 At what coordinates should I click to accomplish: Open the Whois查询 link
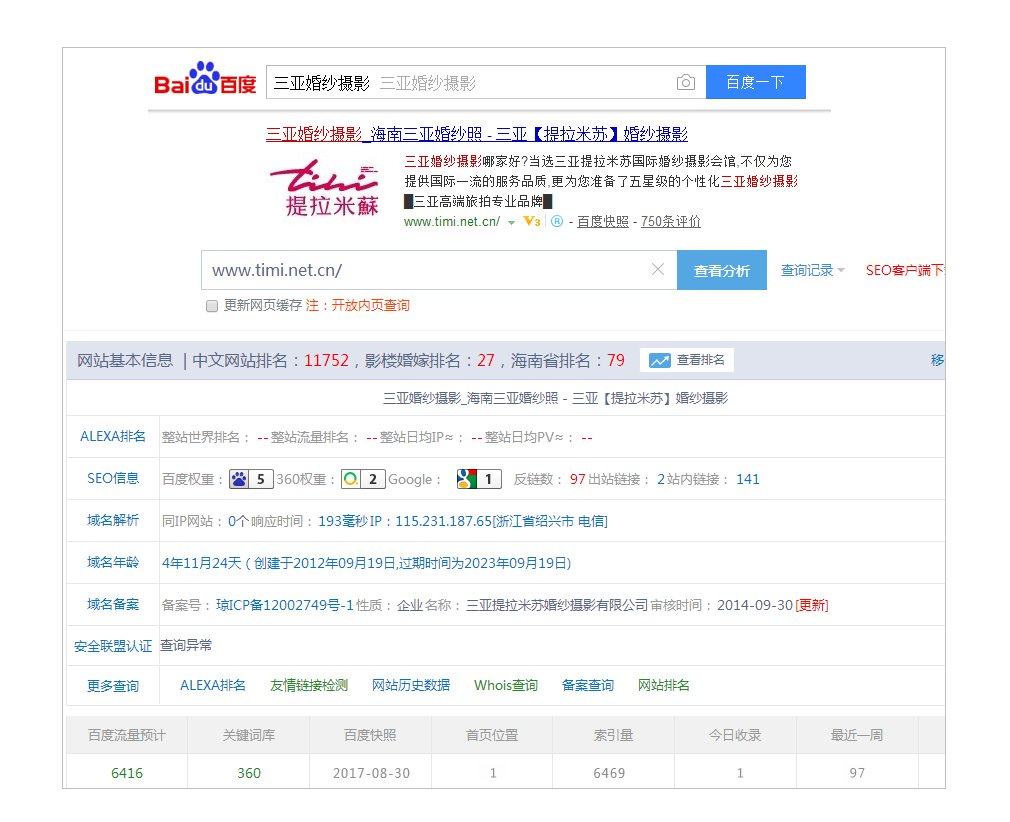[506, 685]
